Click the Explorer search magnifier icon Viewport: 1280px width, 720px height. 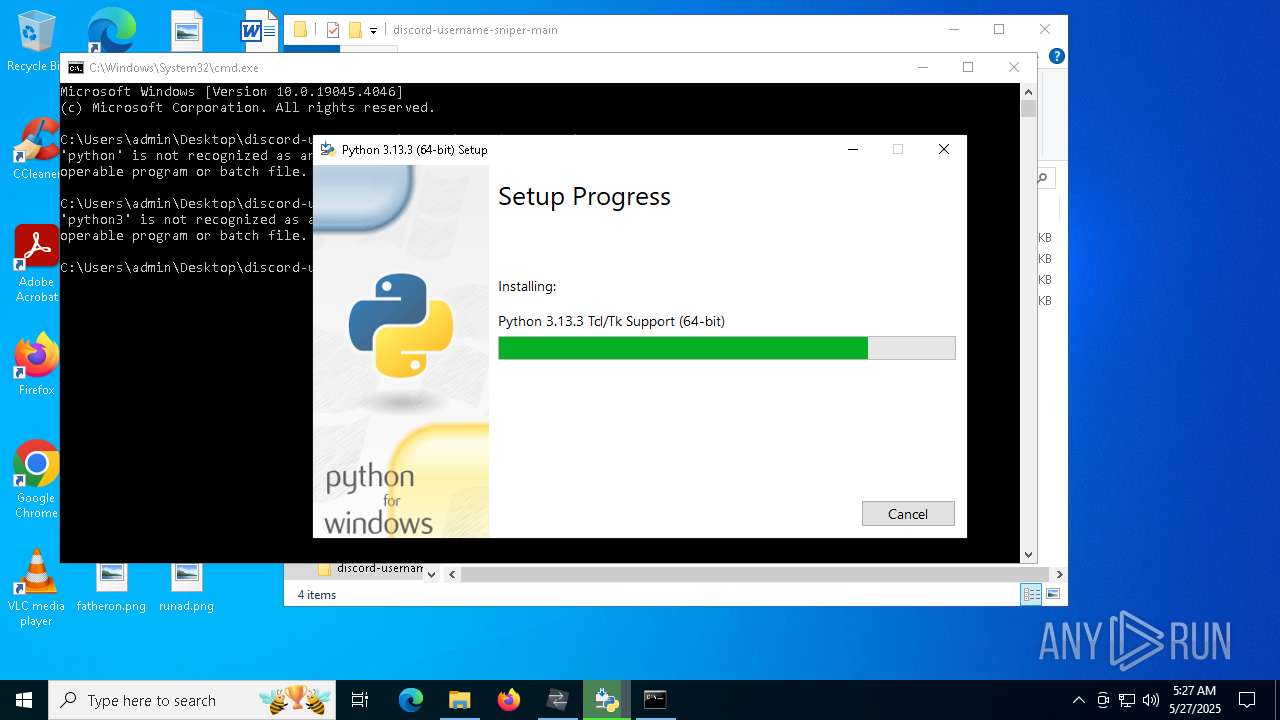[x=1043, y=178]
